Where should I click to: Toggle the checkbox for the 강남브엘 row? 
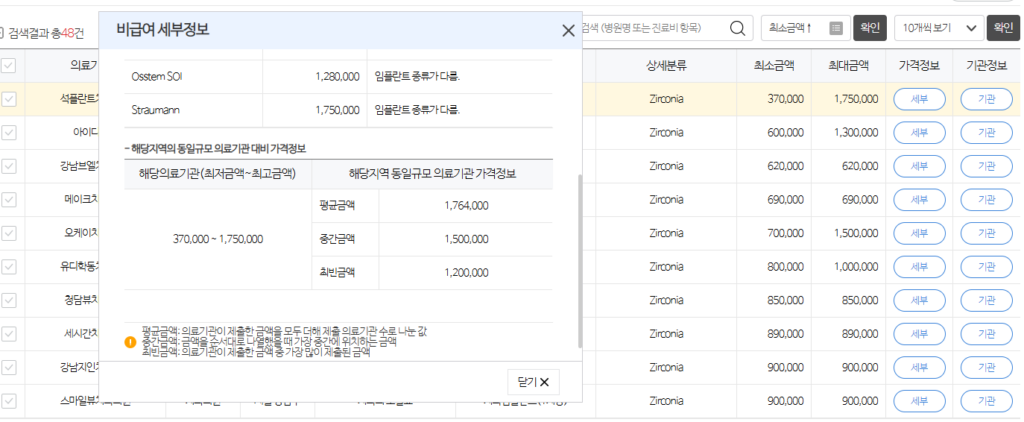point(8,167)
